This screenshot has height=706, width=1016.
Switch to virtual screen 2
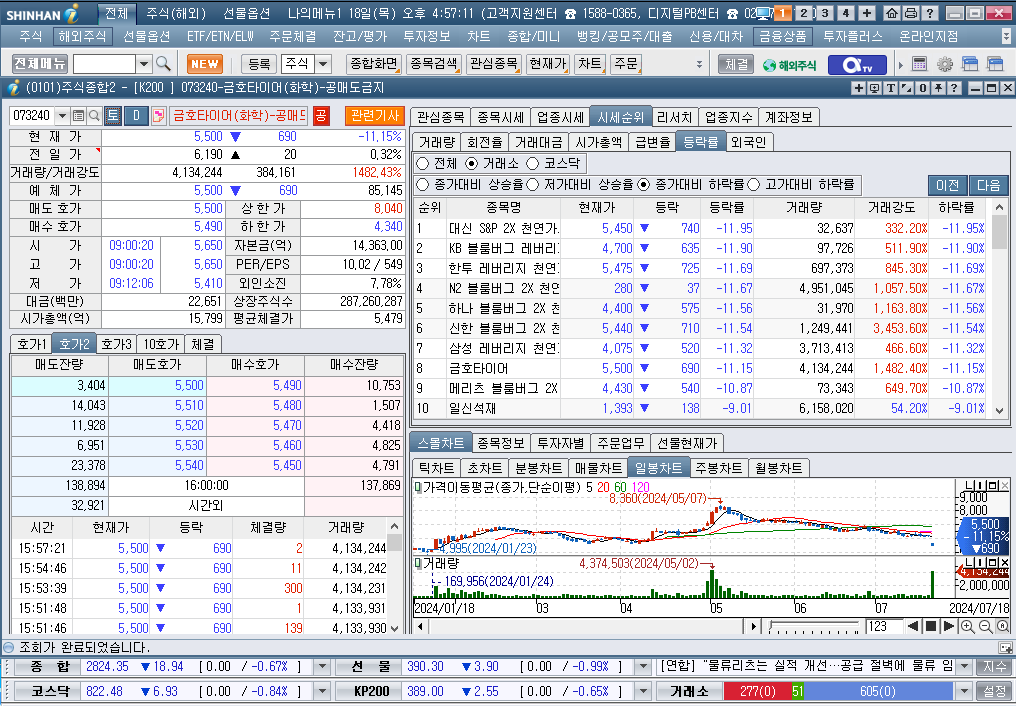click(x=804, y=13)
